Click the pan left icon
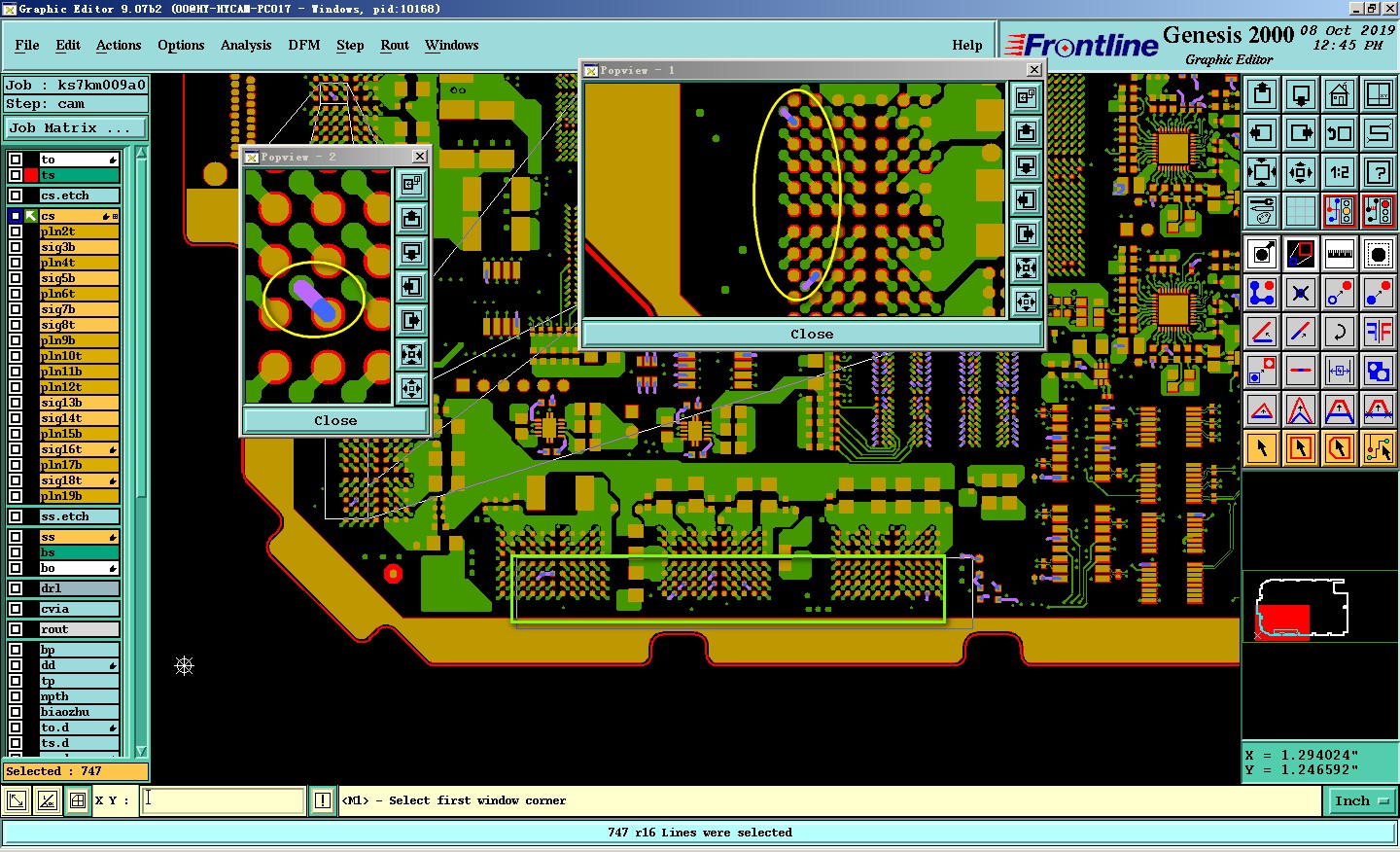 [x=1262, y=134]
